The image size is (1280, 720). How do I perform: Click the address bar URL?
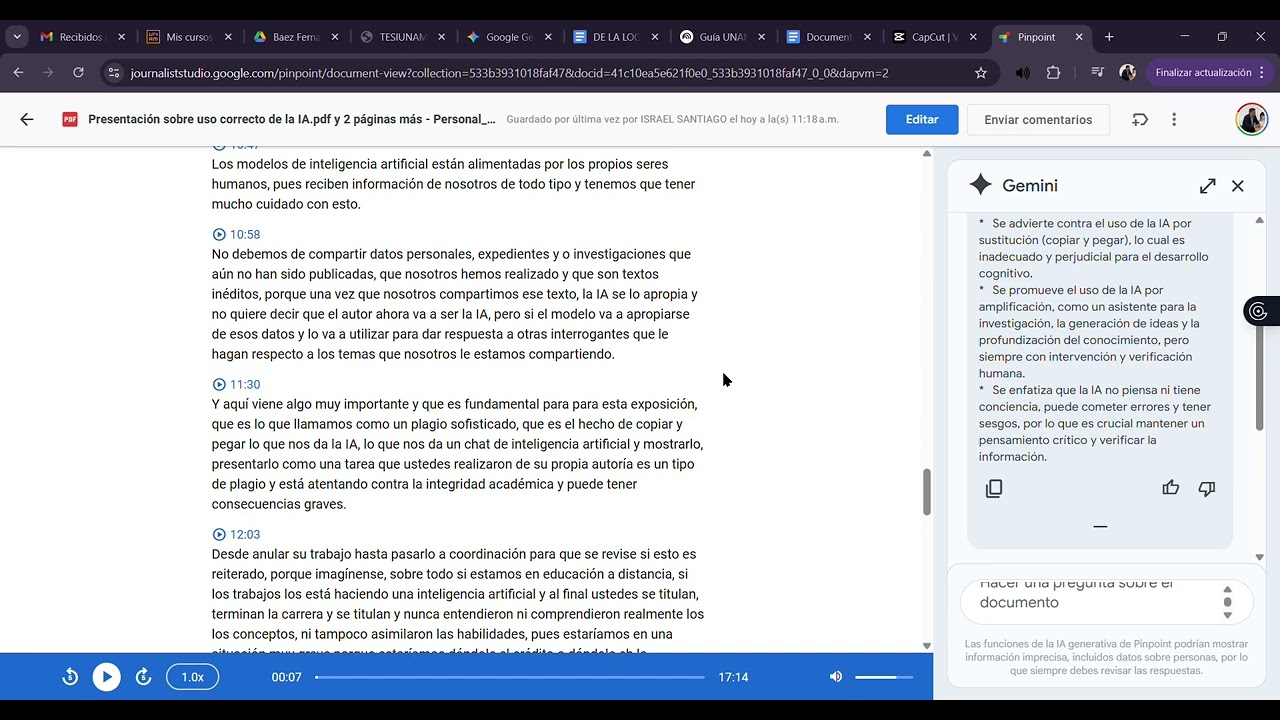pos(509,73)
